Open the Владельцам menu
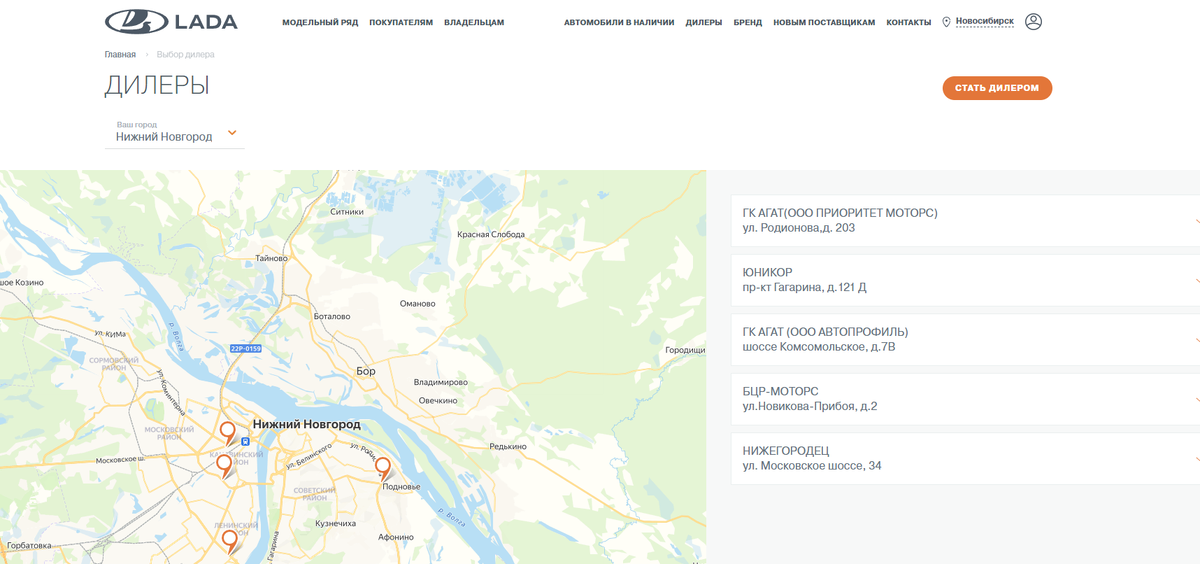This screenshot has height=564, width=1200. [474, 22]
